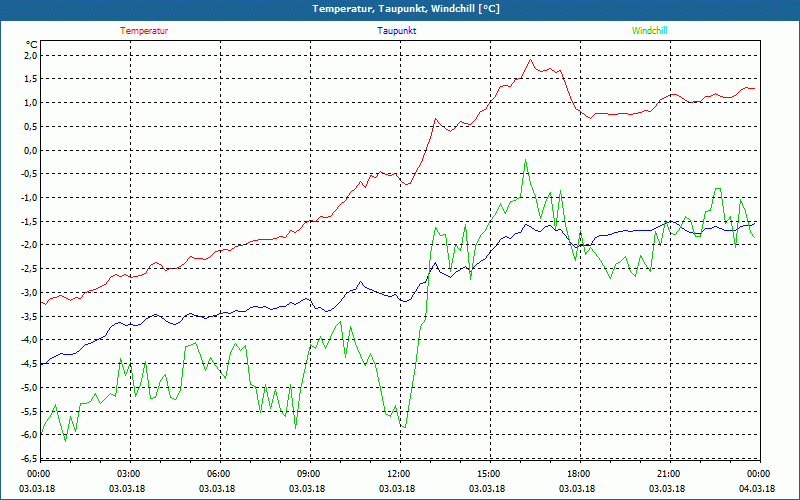
Task: Click the 12:00 time label on x-axis
Action: pos(398,474)
